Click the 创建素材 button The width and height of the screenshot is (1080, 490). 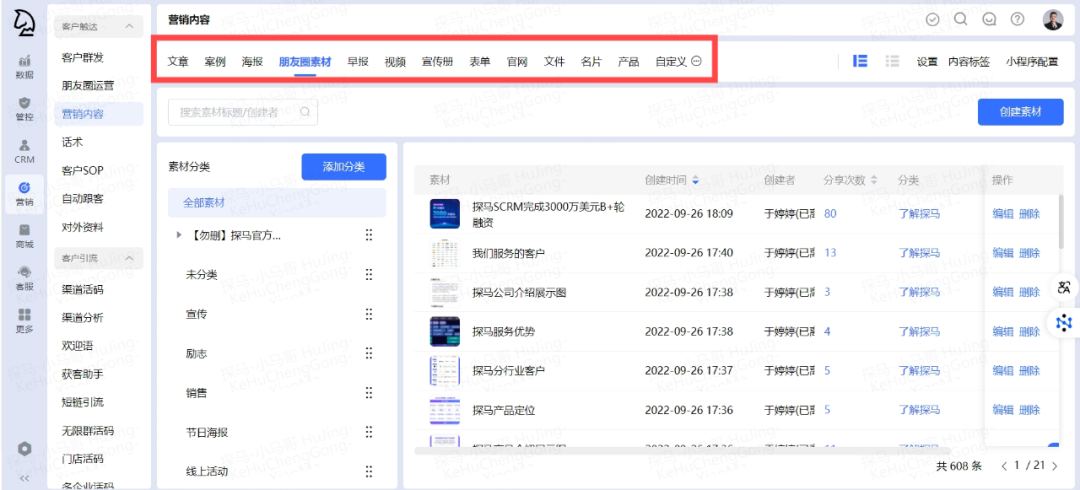tap(1020, 112)
